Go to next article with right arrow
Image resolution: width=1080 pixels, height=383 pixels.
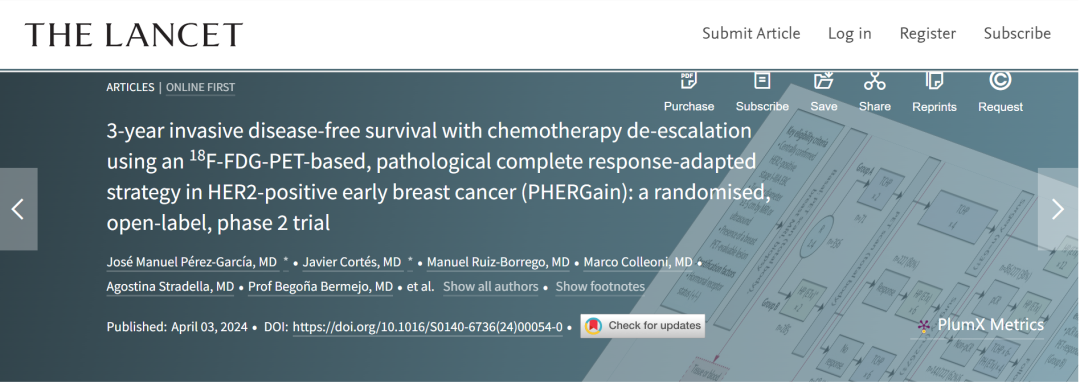click(x=1058, y=209)
